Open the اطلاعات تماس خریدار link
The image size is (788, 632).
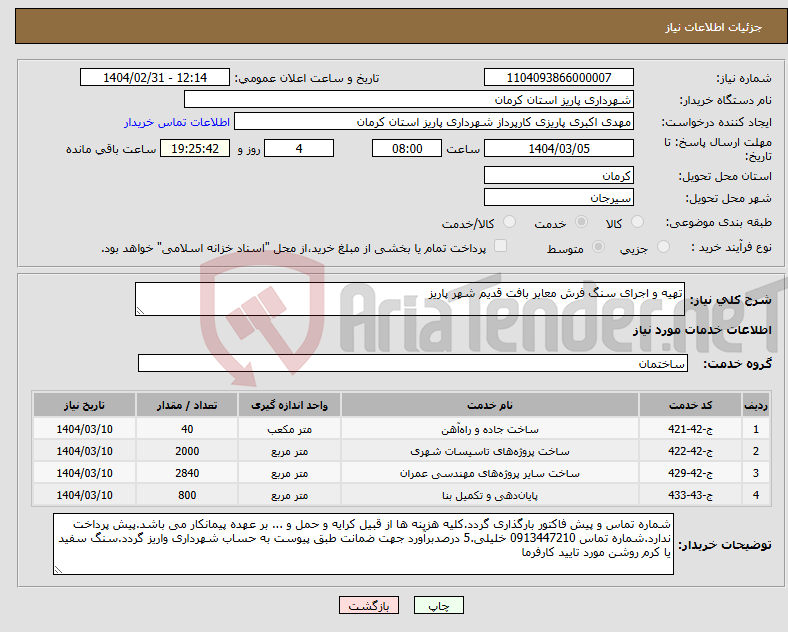click(177, 122)
